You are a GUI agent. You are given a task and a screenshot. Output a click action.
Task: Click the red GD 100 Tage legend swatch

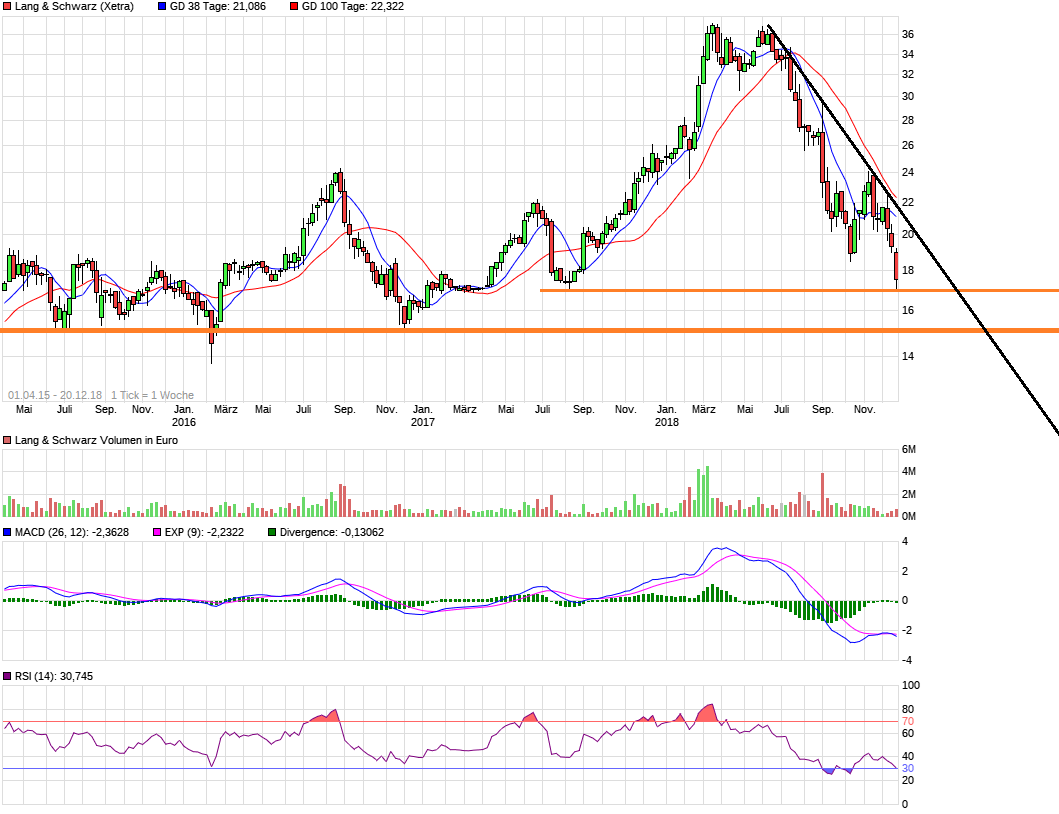click(294, 7)
